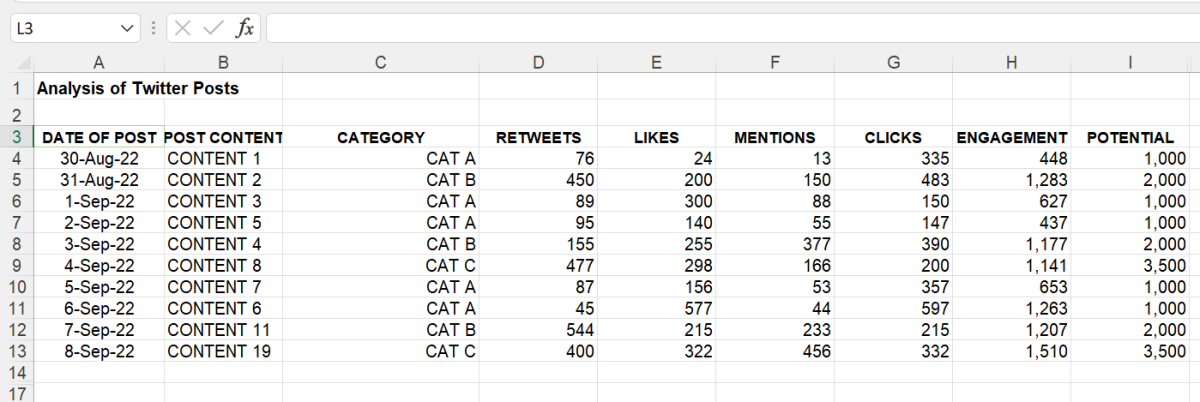Select the ENGAGEMENT header cell

coord(1011,137)
